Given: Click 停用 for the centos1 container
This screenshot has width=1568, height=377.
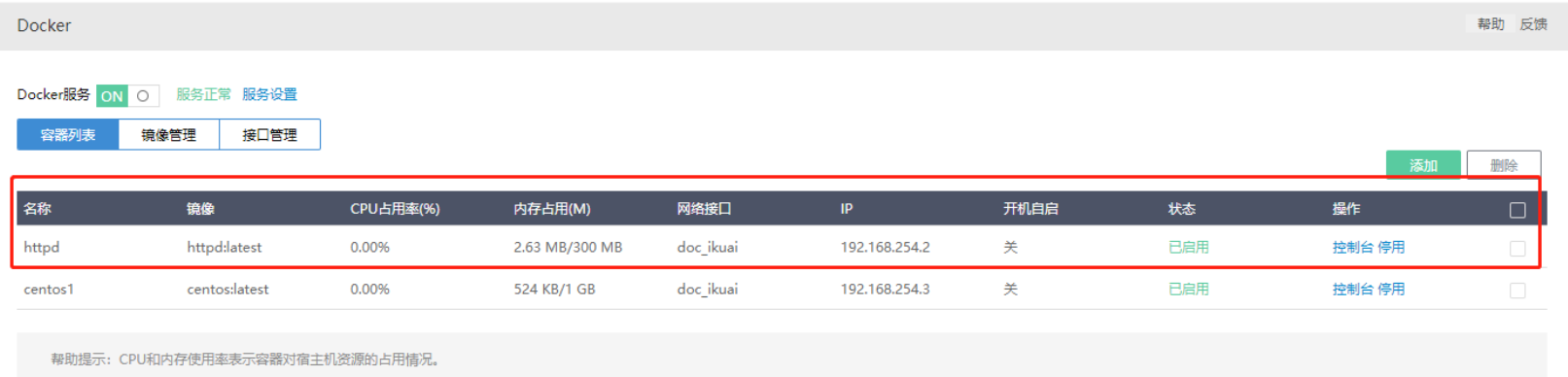Looking at the screenshot, I should (1391, 290).
